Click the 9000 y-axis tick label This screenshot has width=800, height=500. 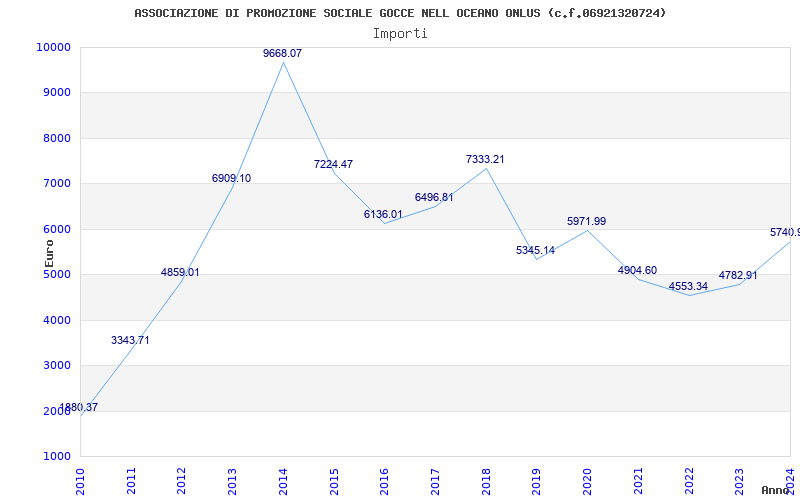click(56, 93)
